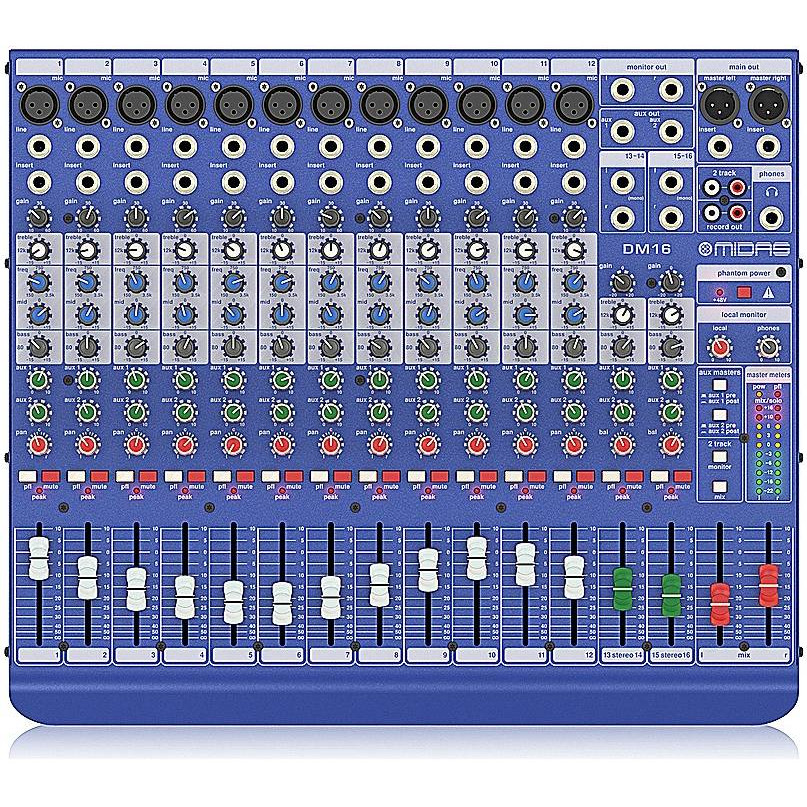Screen dimensions: 807x807
Task: Click the master right XLR output
Action: tap(768, 104)
